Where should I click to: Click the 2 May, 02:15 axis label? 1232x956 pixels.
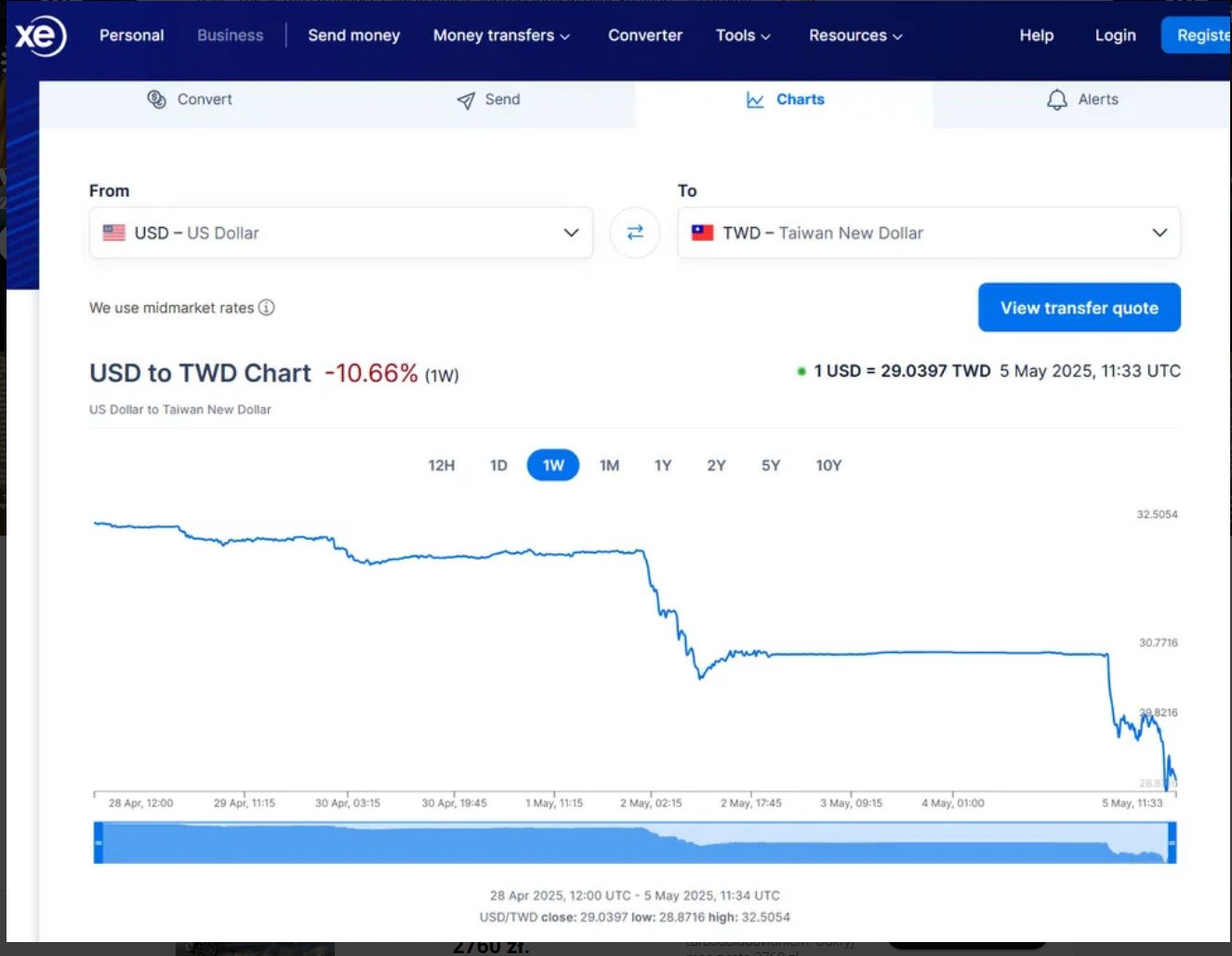[x=651, y=803]
